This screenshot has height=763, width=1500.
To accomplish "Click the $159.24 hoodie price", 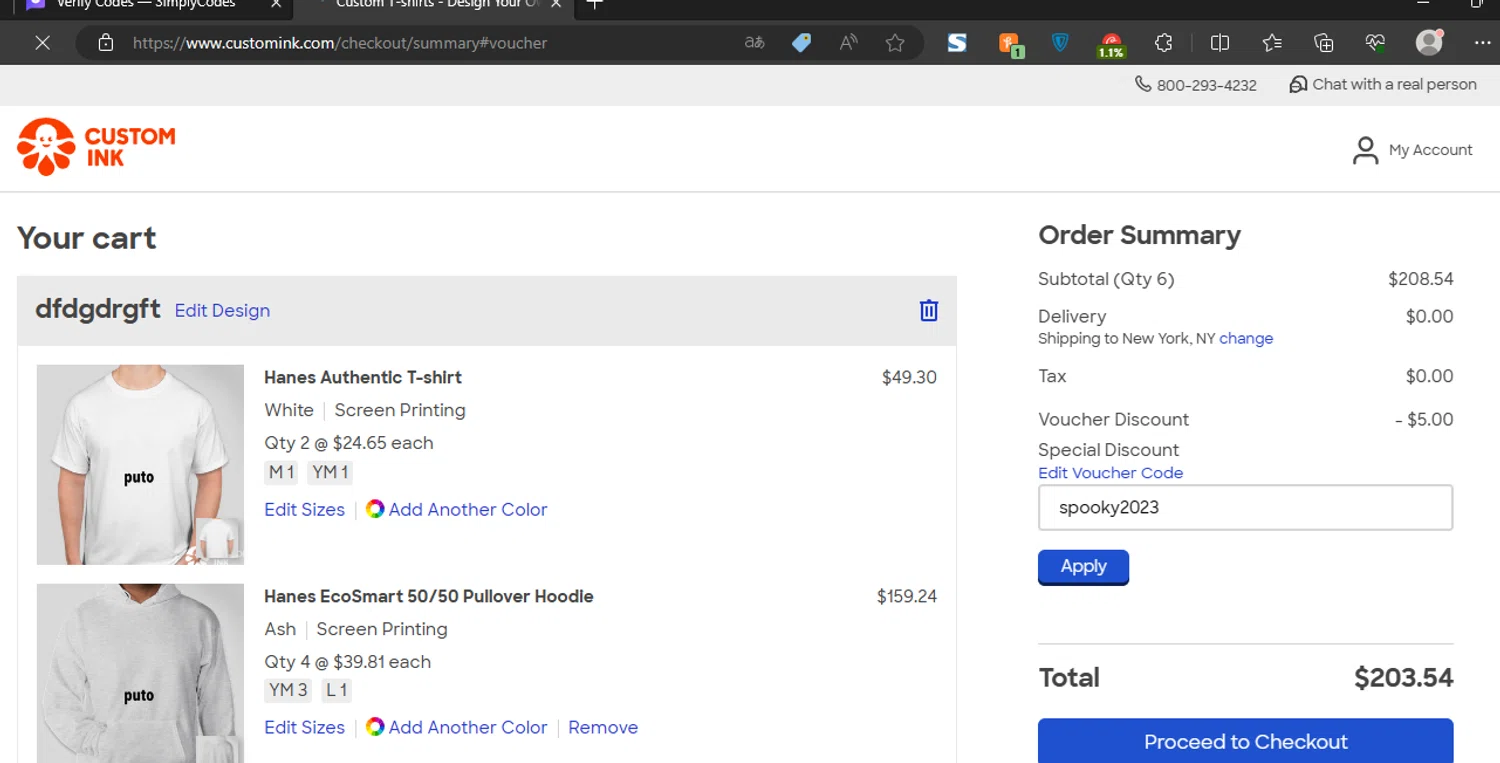I will (x=907, y=596).
